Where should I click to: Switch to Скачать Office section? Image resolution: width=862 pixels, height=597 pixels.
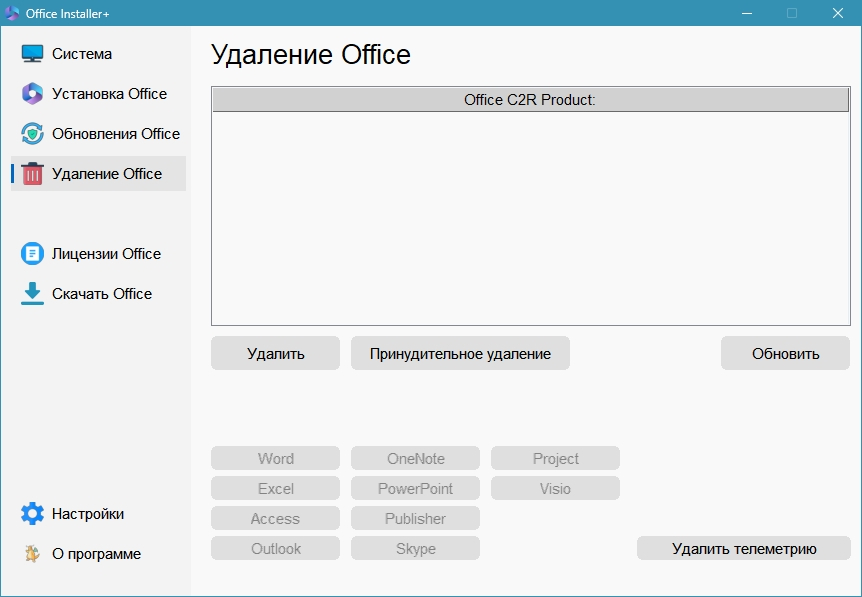click(x=102, y=294)
